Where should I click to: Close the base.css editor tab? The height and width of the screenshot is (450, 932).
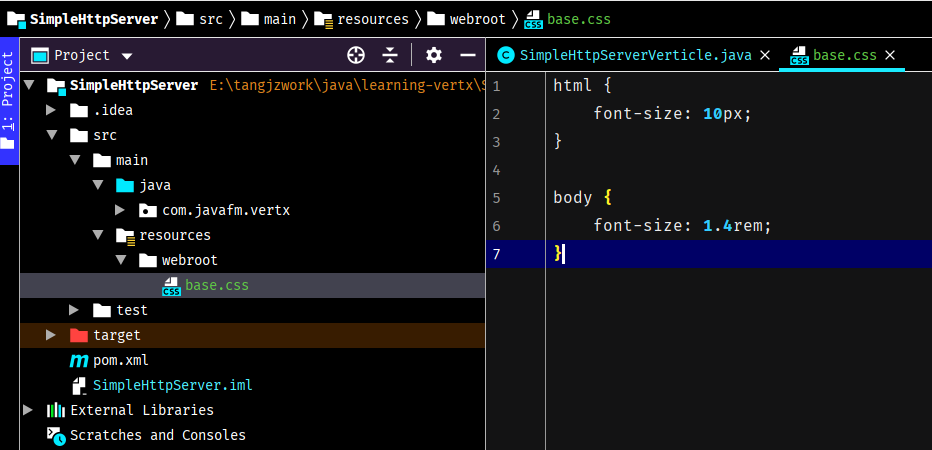(890, 56)
